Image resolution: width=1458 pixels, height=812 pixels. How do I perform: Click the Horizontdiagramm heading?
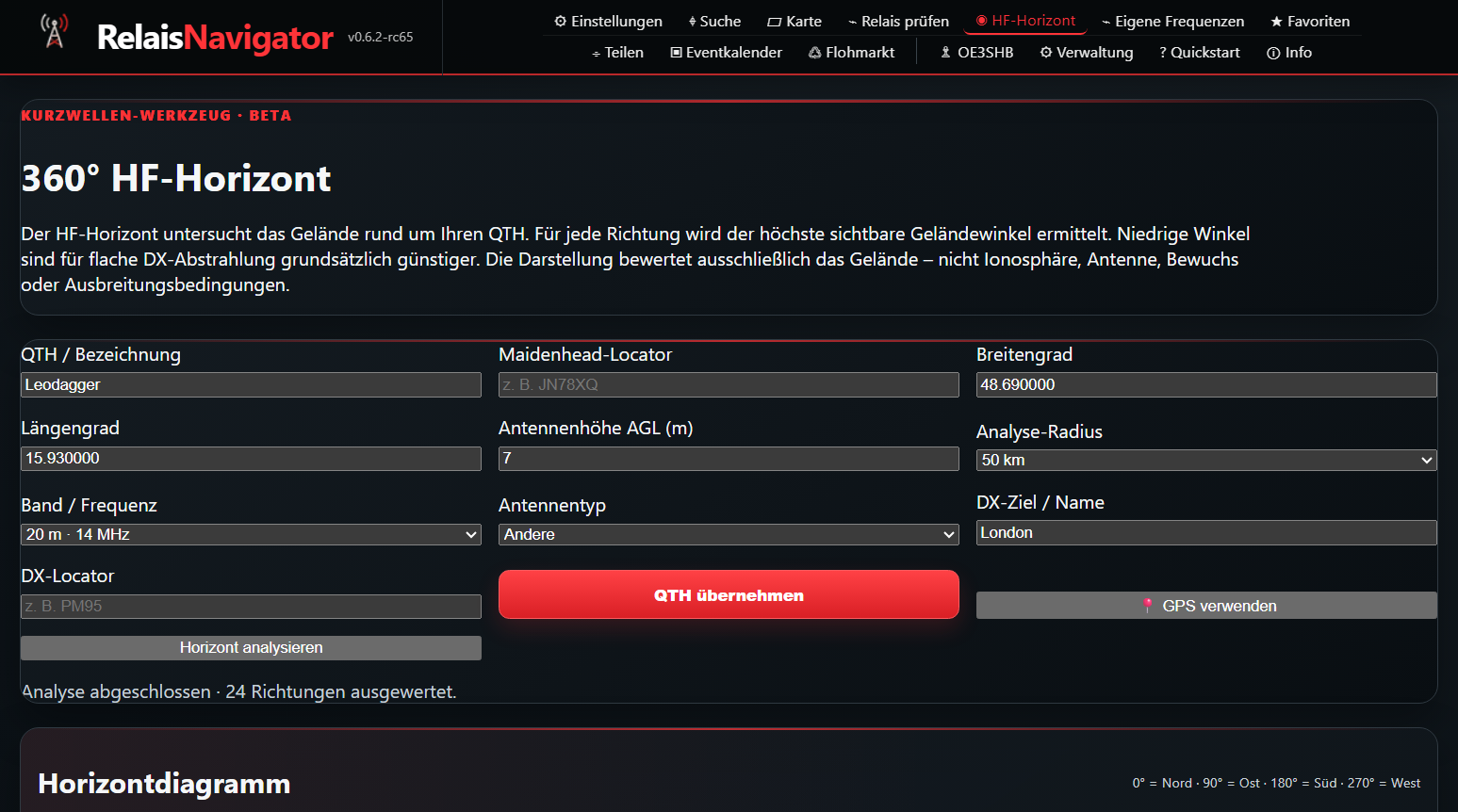(x=164, y=784)
